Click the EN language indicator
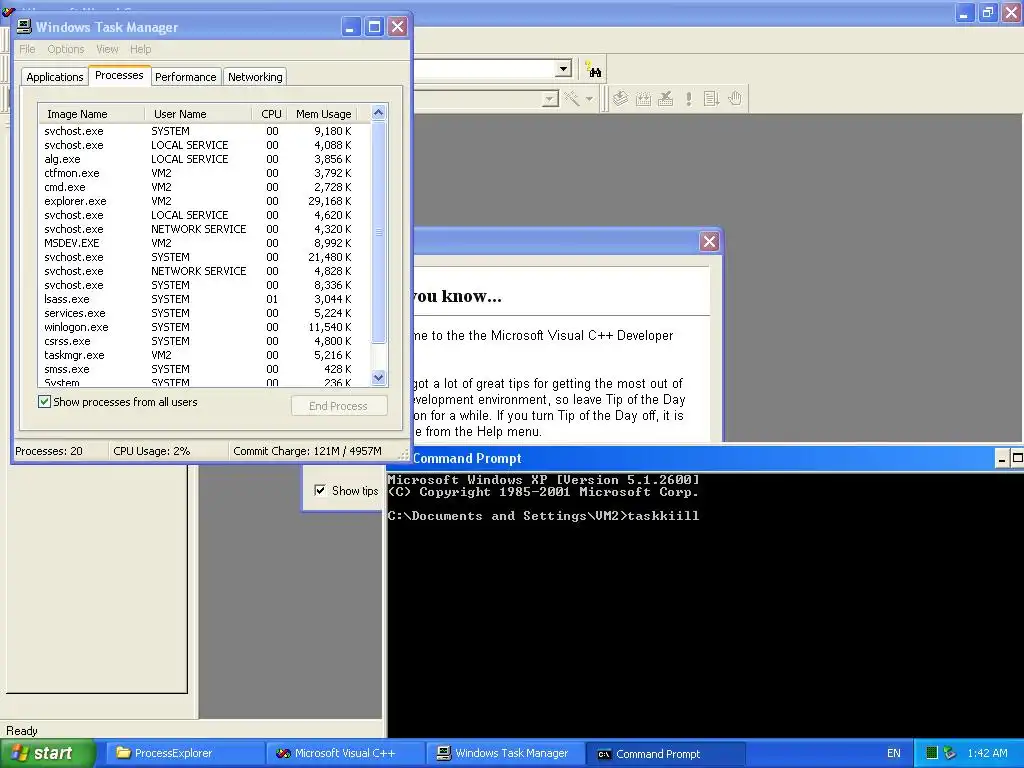The height and width of the screenshot is (768, 1024). pos(893,753)
